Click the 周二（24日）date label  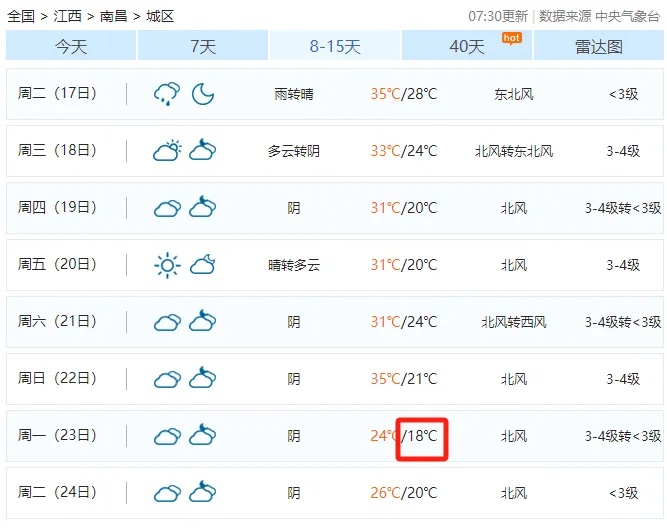(x=57, y=492)
